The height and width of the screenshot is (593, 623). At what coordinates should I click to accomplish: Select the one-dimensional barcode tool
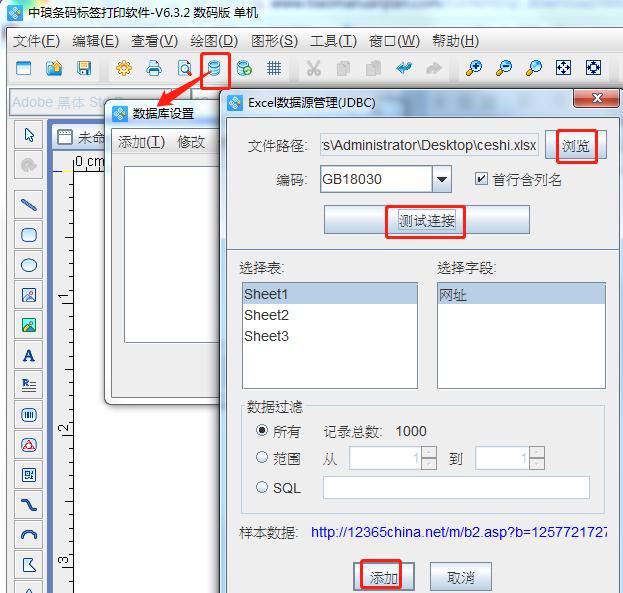click(x=29, y=415)
